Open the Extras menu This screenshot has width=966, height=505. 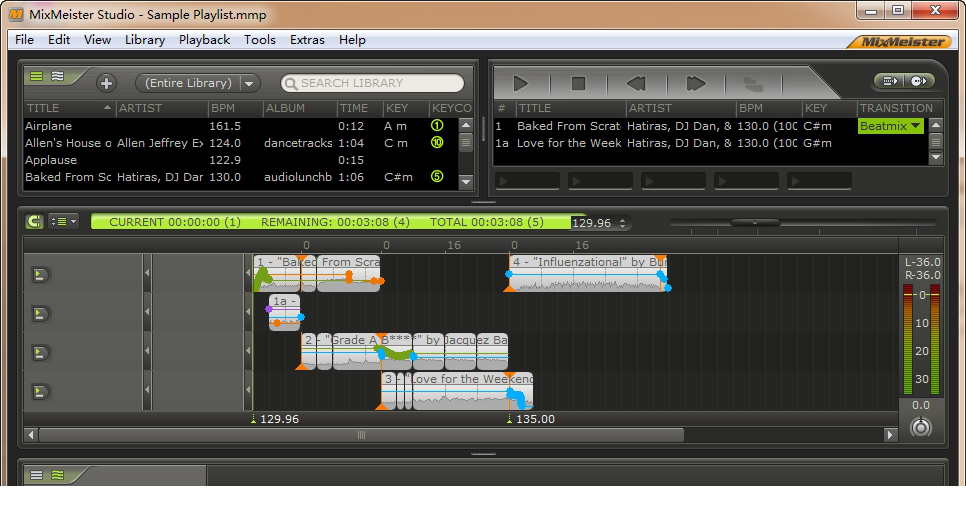click(307, 40)
